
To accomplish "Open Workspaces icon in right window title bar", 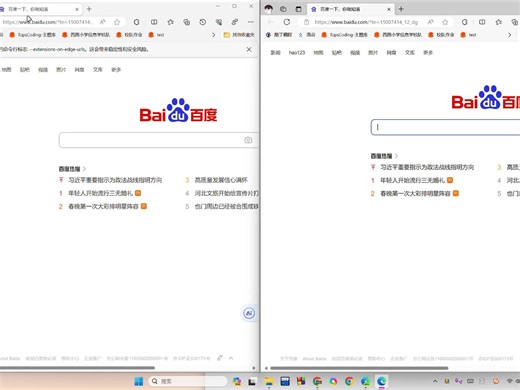I will pos(283,9).
